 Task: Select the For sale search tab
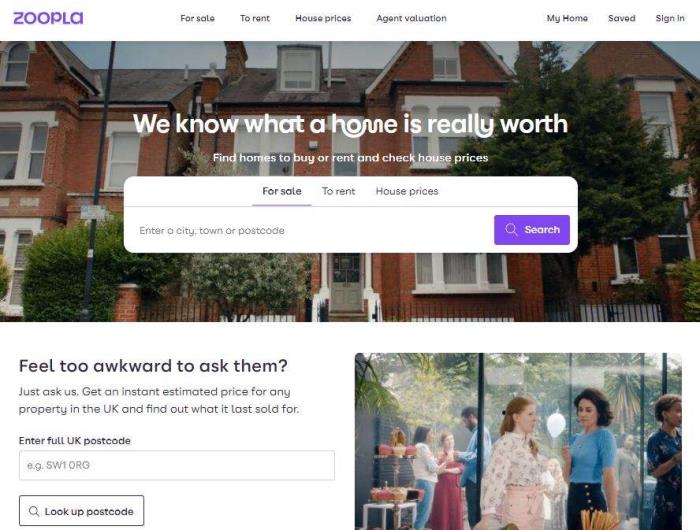pyautogui.click(x=282, y=191)
